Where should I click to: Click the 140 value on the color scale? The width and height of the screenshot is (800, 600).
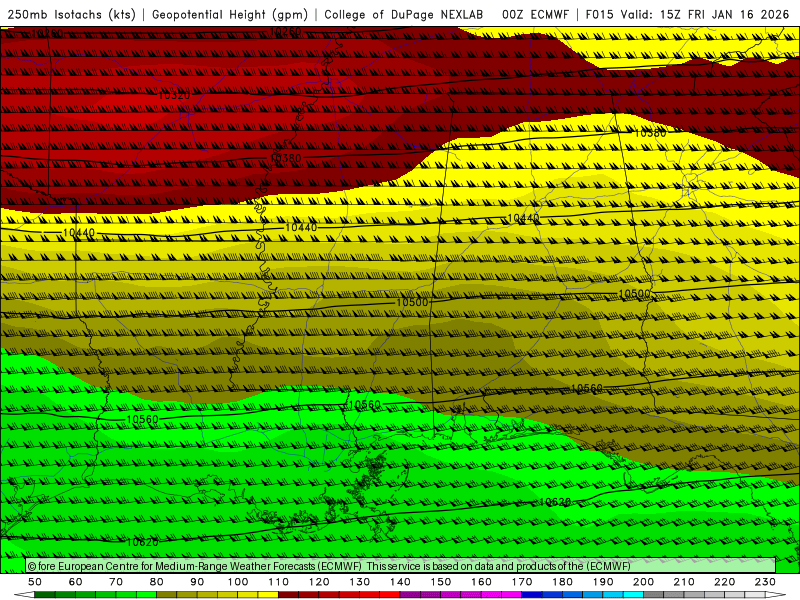(x=400, y=582)
